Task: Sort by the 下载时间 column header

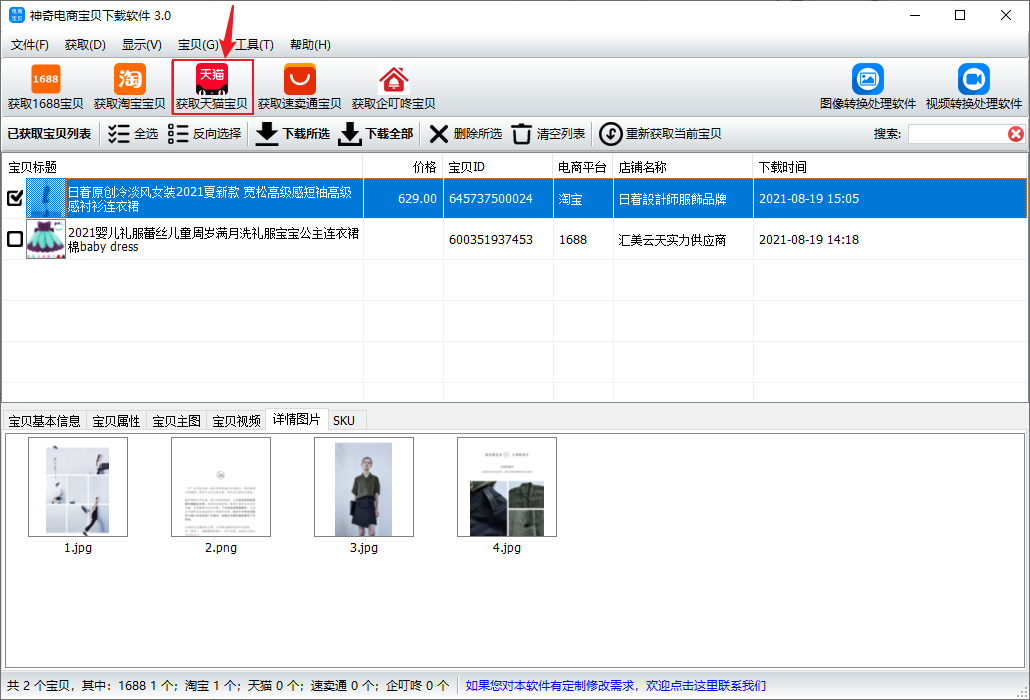Action: [x=890, y=167]
